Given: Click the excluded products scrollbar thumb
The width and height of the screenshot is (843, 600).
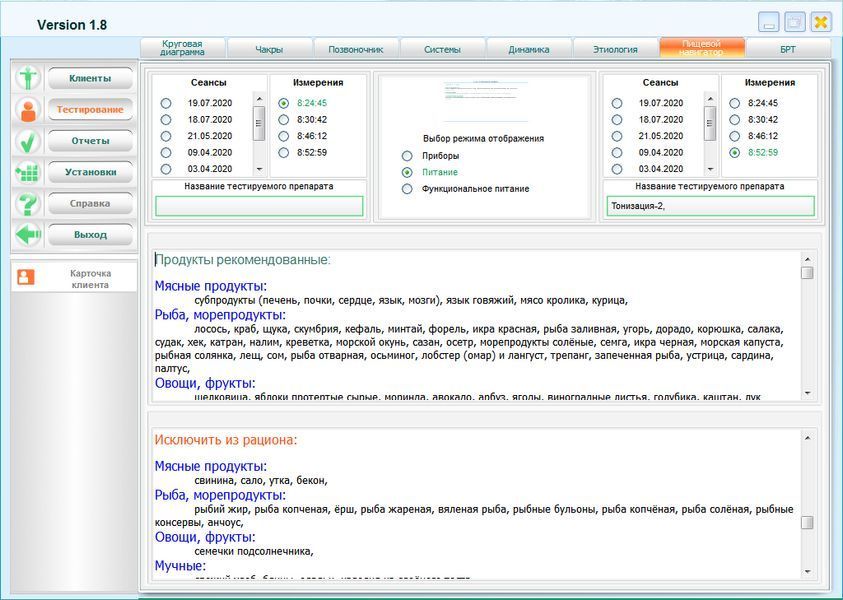Looking at the screenshot, I should (x=807, y=522).
